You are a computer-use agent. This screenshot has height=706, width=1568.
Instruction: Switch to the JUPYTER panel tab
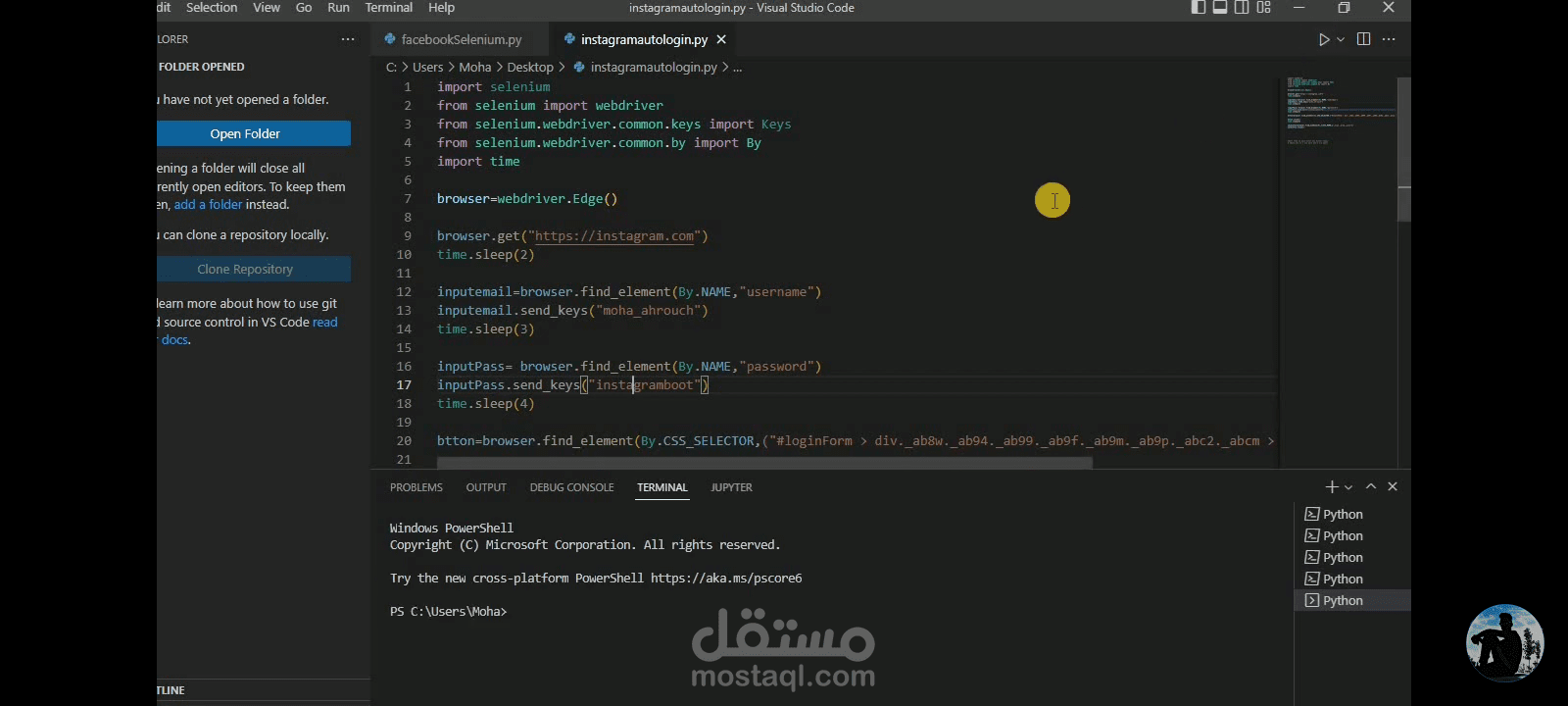[x=731, y=487]
